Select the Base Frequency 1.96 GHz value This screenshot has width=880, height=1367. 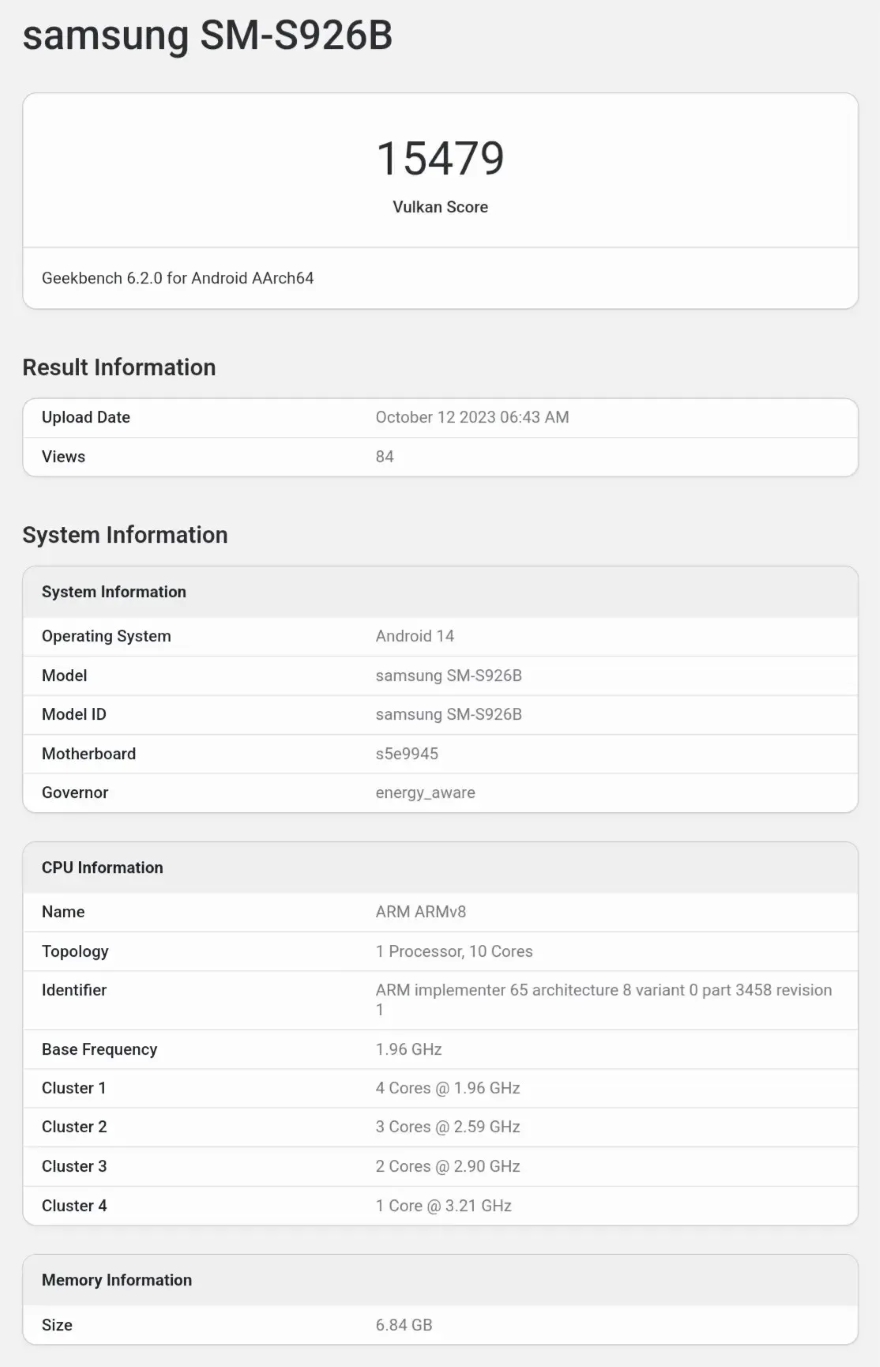405,1049
